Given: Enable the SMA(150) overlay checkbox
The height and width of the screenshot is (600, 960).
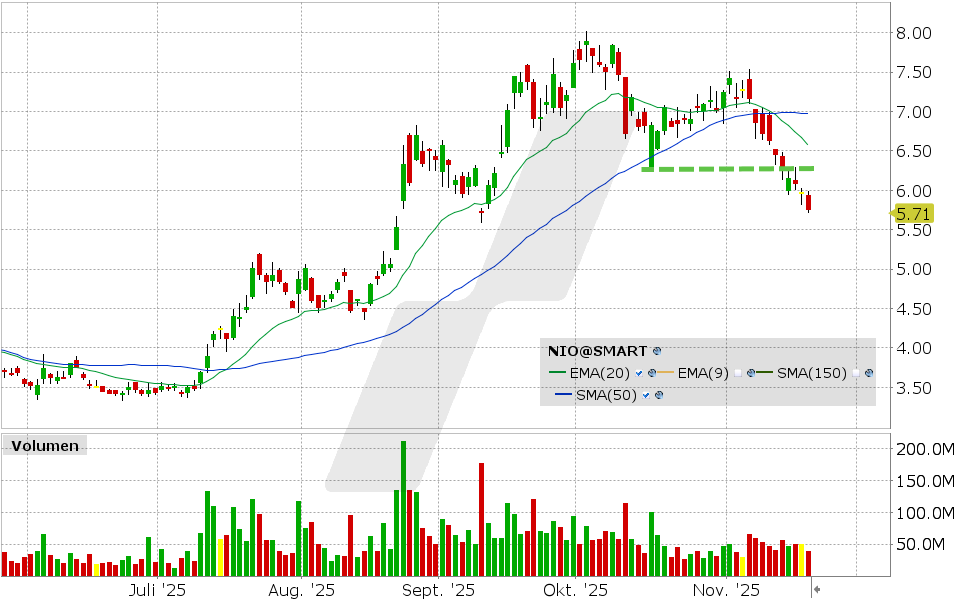Looking at the screenshot, I should pyautogui.click(x=854, y=371).
